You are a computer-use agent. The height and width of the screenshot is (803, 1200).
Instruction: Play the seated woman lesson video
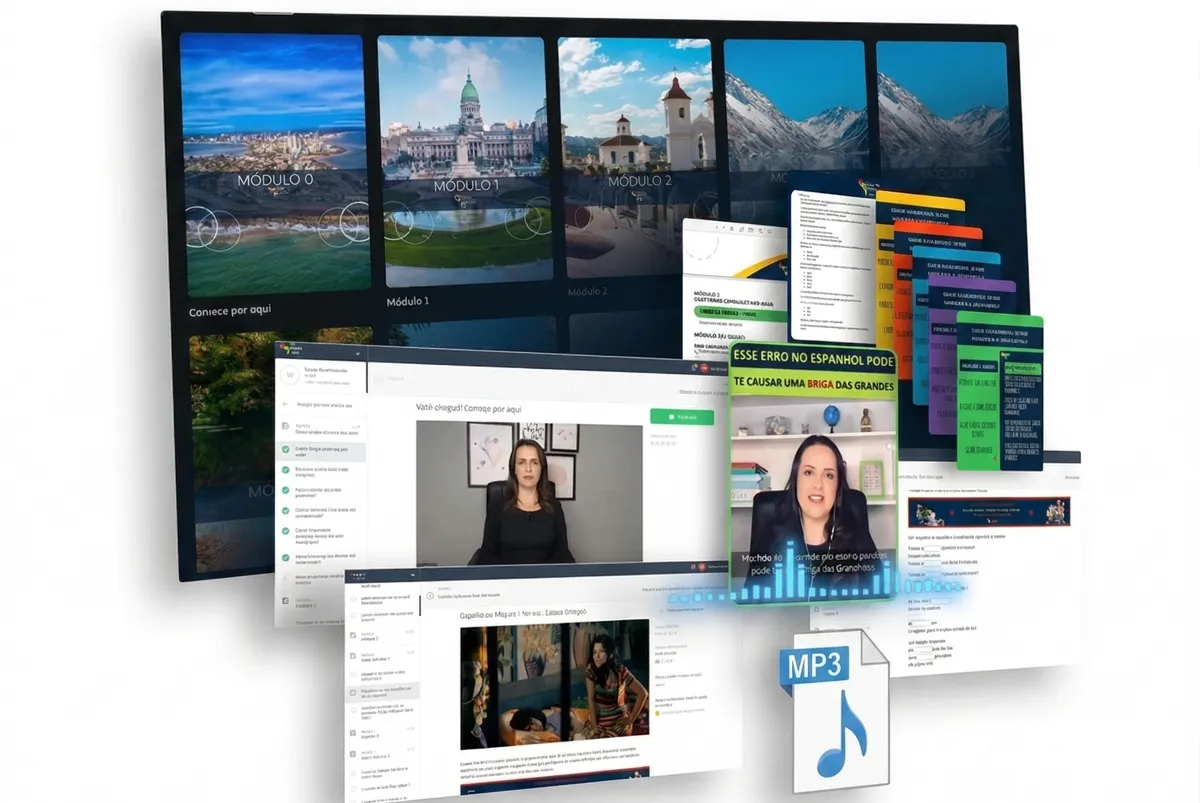coord(529,492)
